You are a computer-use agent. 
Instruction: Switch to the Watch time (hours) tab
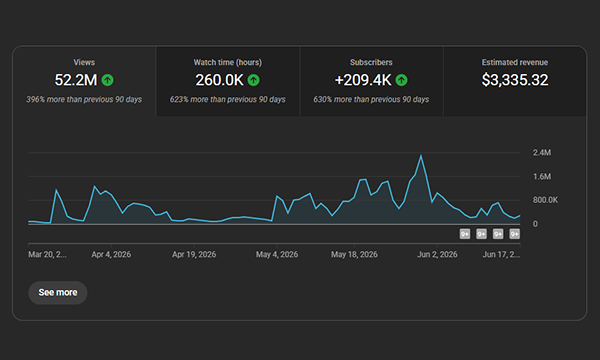[228, 81]
